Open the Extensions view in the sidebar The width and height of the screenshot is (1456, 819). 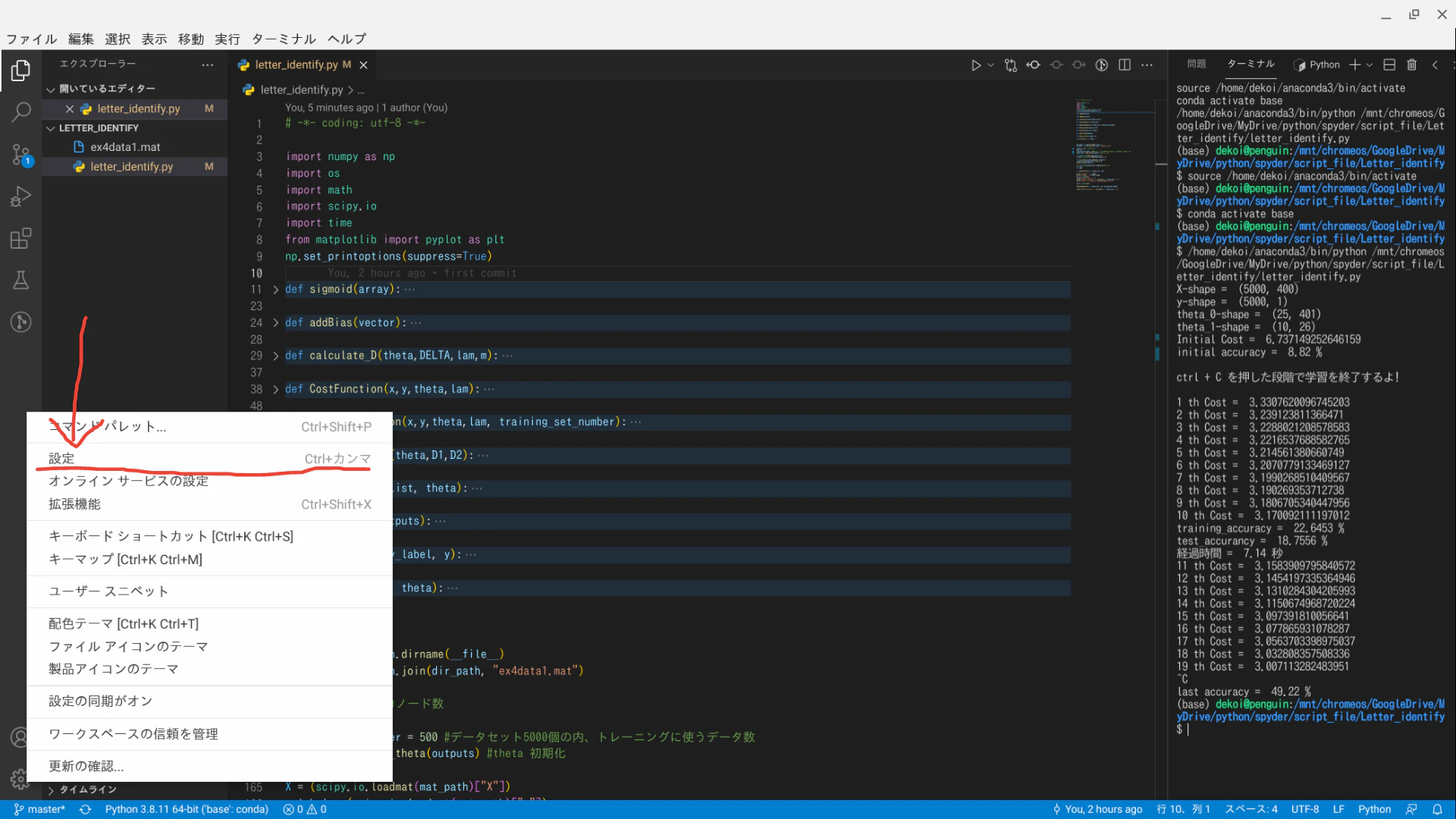click(20, 237)
